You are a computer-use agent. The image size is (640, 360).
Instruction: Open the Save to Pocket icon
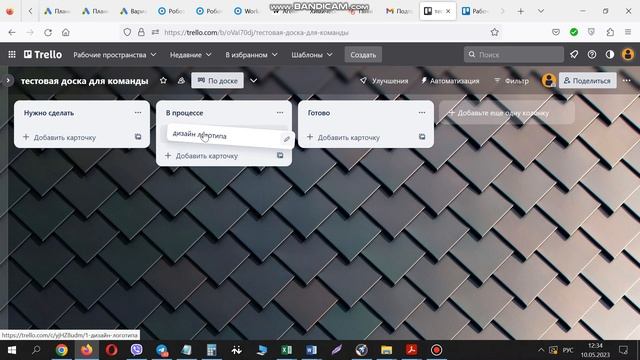[556, 32]
